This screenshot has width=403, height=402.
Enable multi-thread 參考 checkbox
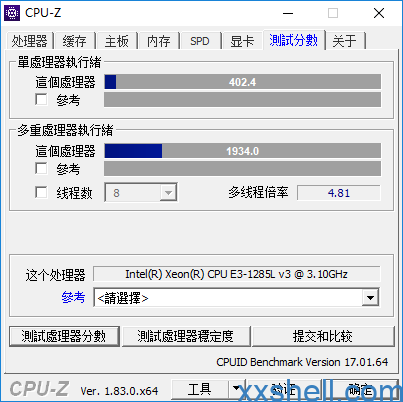pos(41,168)
